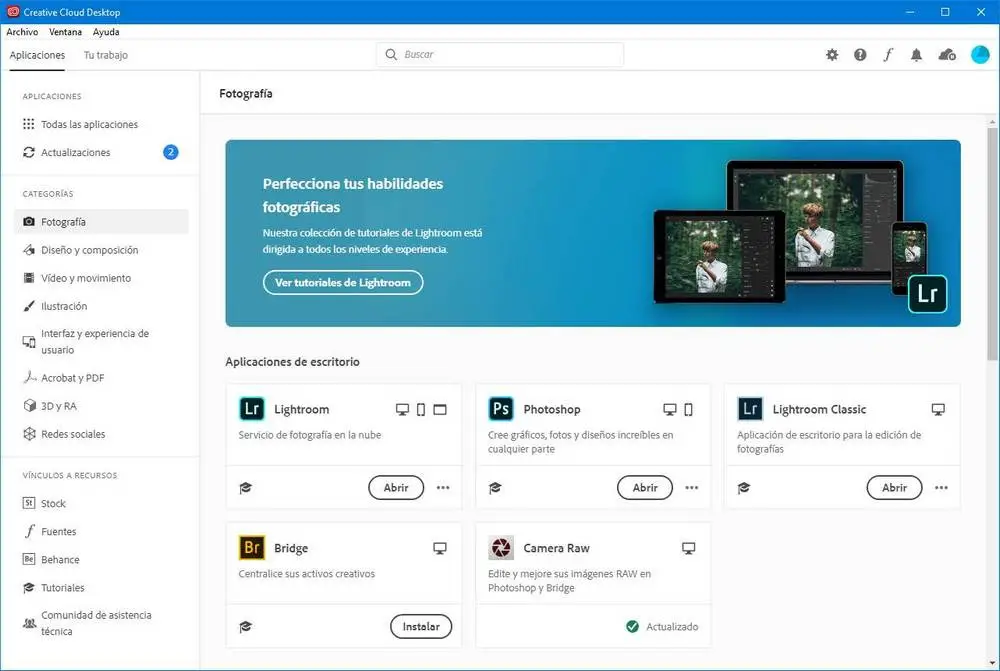Click the help question mark icon
The image size is (1000, 671).
tap(860, 55)
